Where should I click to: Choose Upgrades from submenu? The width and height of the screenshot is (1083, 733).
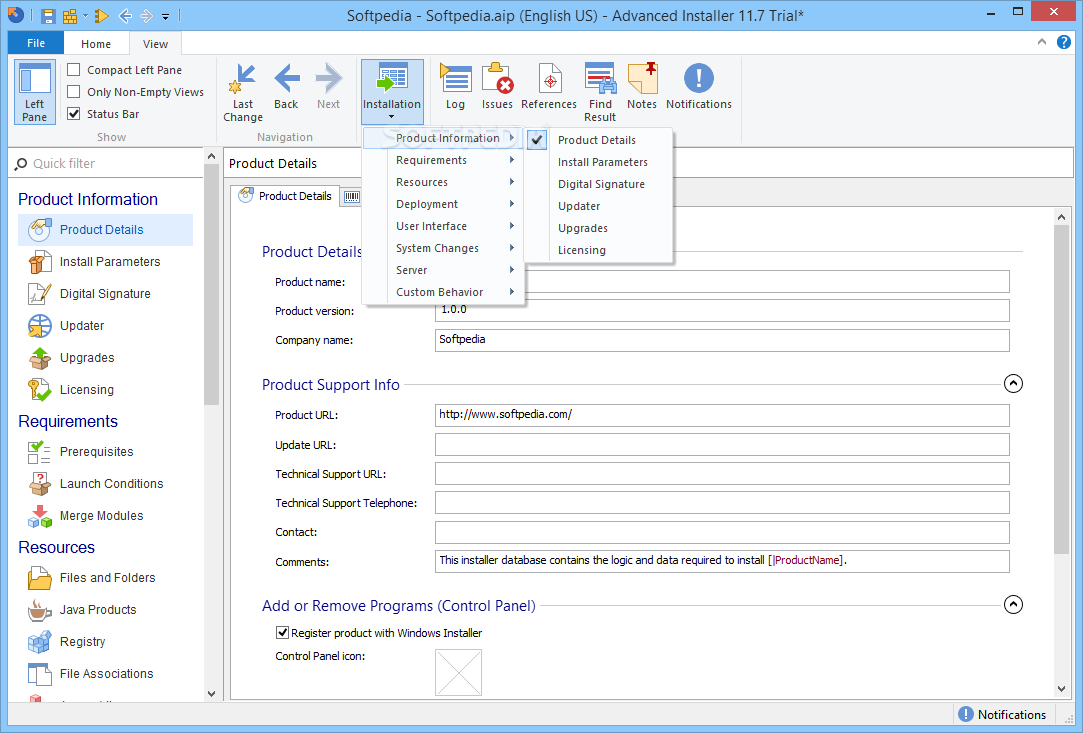click(x=600, y=229)
